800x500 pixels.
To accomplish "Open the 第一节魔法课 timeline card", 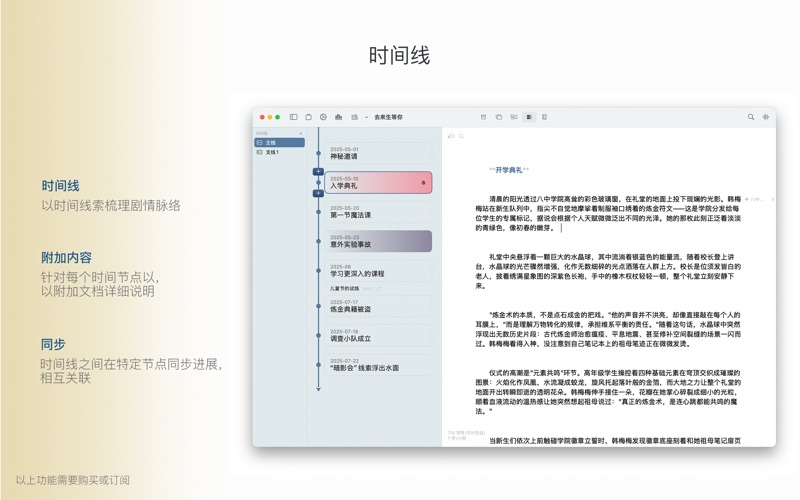I will tap(378, 212).
